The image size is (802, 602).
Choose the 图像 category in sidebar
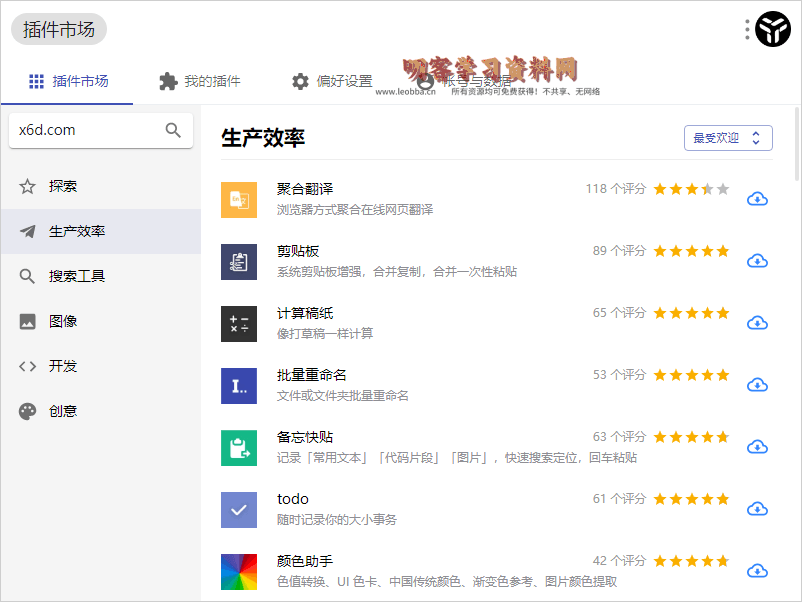[x=63, y=321]
